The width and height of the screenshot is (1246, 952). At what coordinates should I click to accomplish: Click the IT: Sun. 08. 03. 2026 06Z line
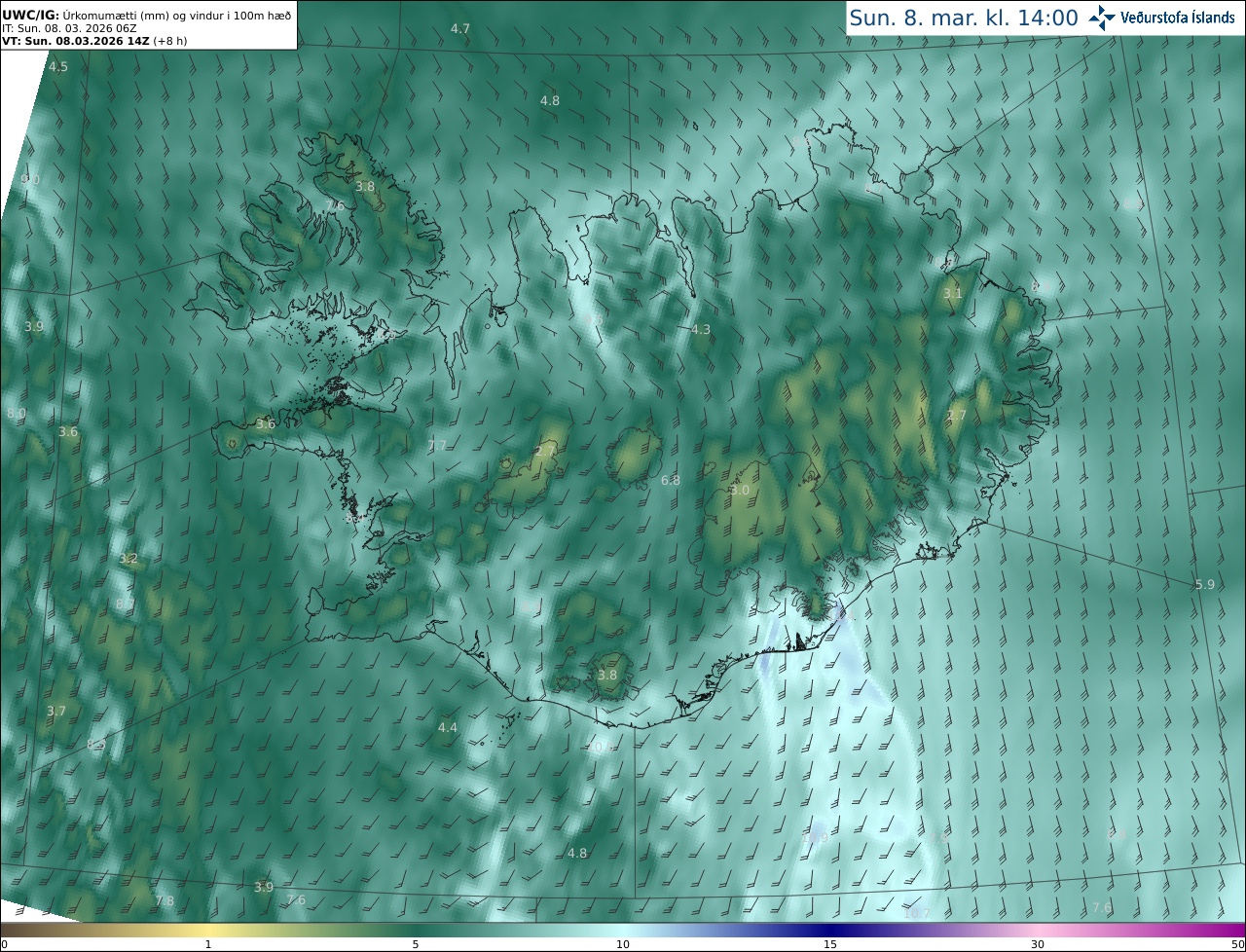click(71, 28)
